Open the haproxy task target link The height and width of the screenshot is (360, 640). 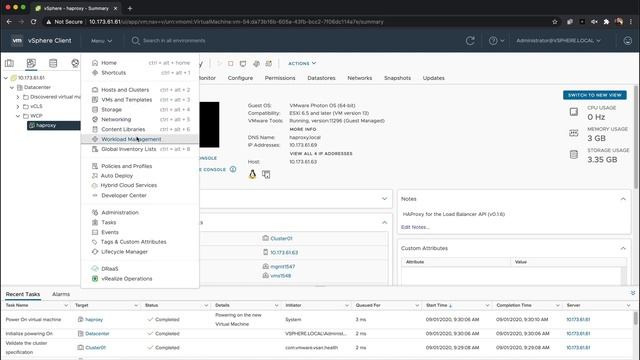[94, 320]
